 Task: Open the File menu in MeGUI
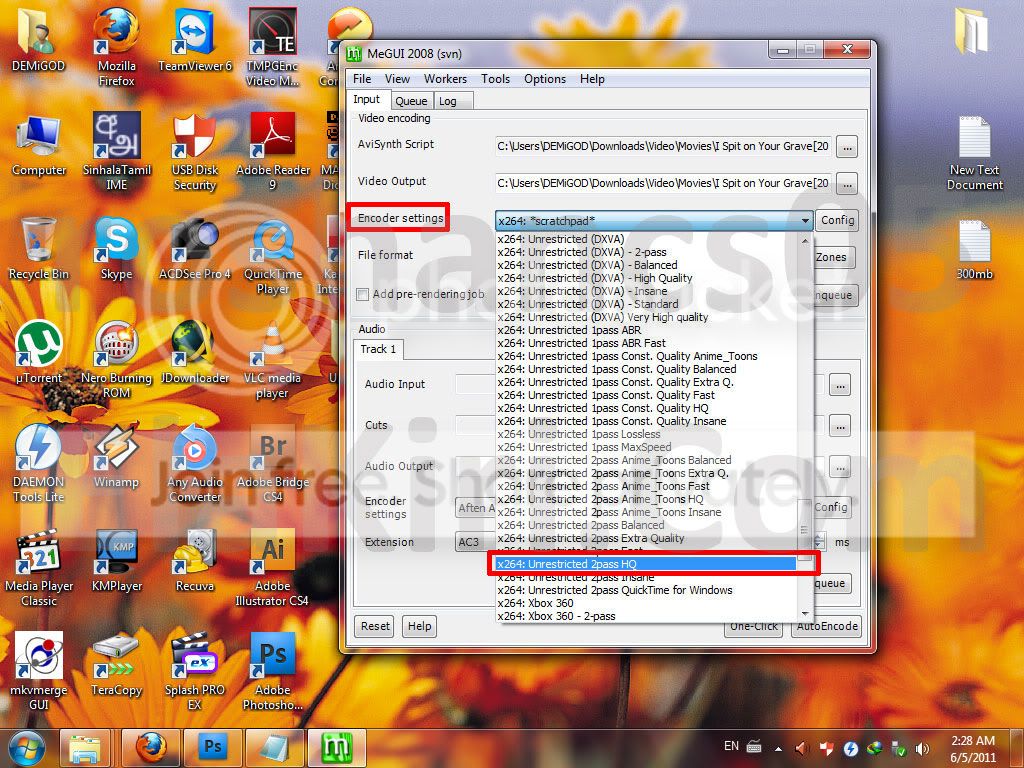pyautogui.click(x=362, y=79)
